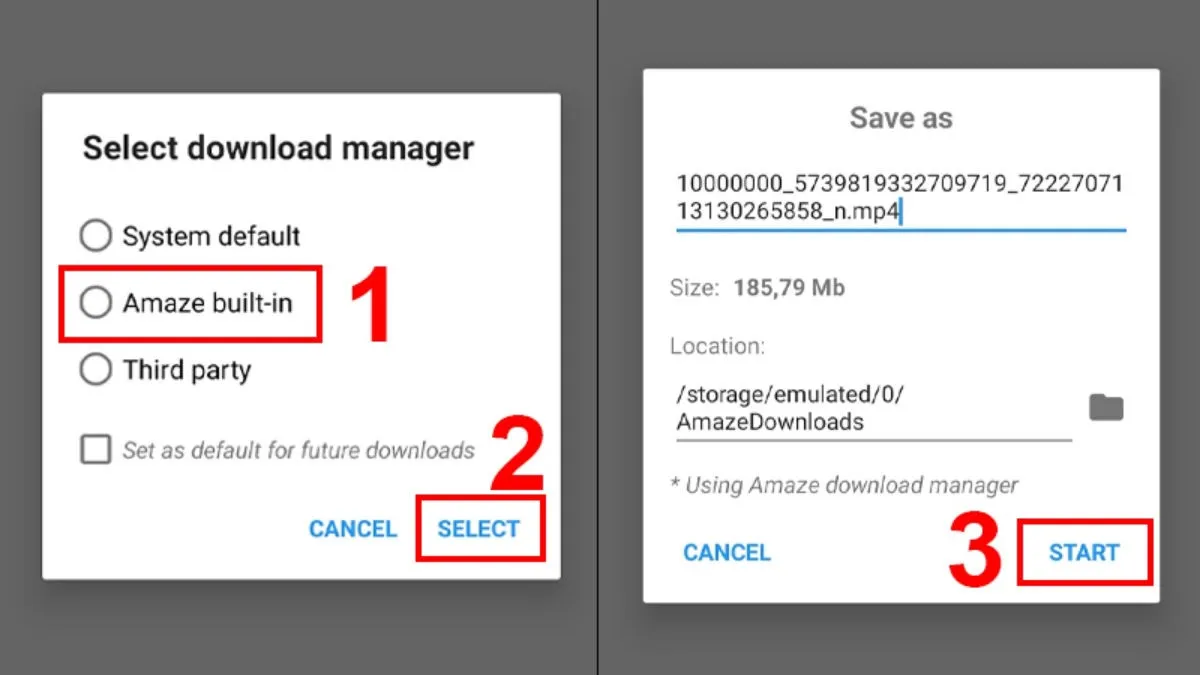
Task: Enable Set as default for future downloads
Action: [96, 450]
